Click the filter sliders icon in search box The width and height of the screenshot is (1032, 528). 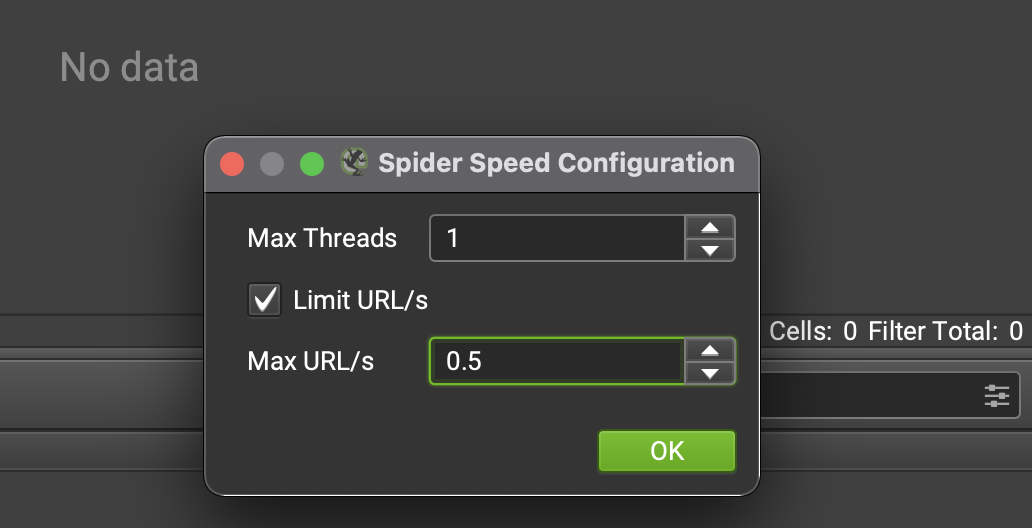point(996,396)
